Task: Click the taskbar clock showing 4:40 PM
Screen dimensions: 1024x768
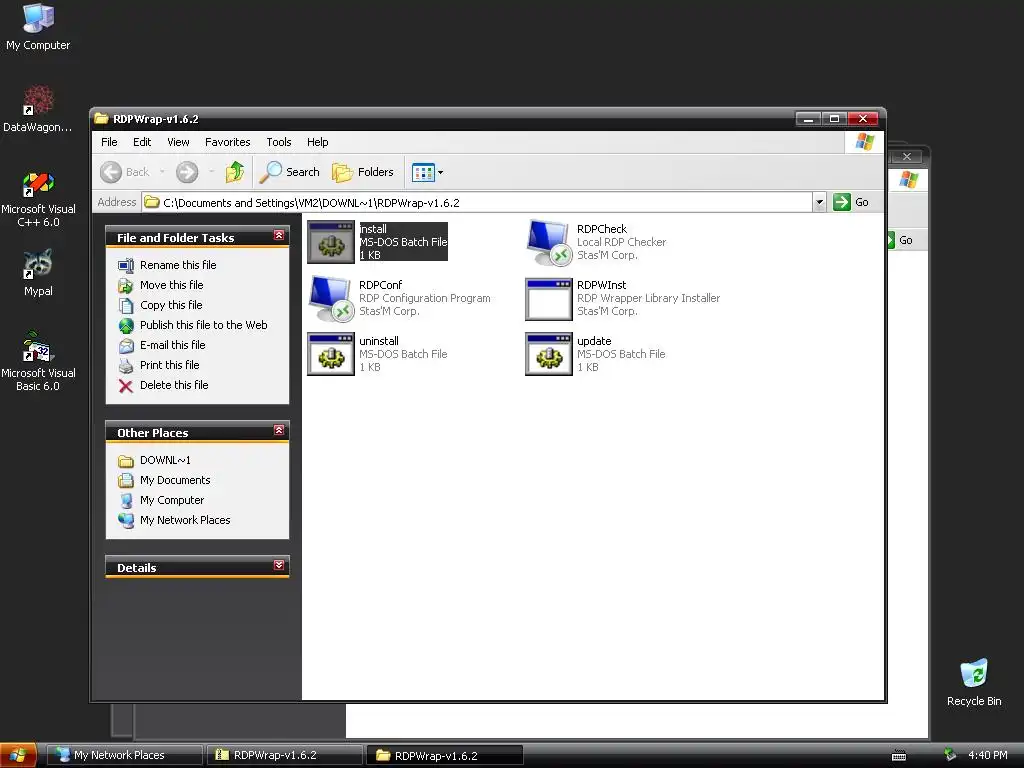Action: pos(987,755)
